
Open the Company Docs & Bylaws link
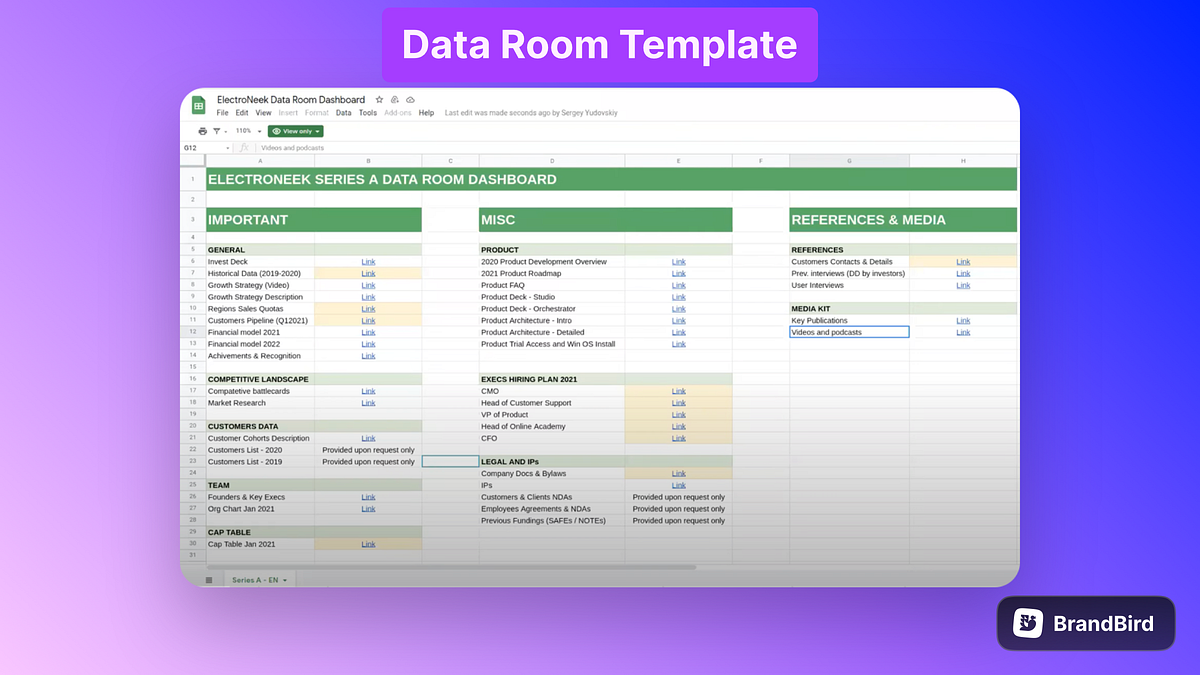point(679,474)
